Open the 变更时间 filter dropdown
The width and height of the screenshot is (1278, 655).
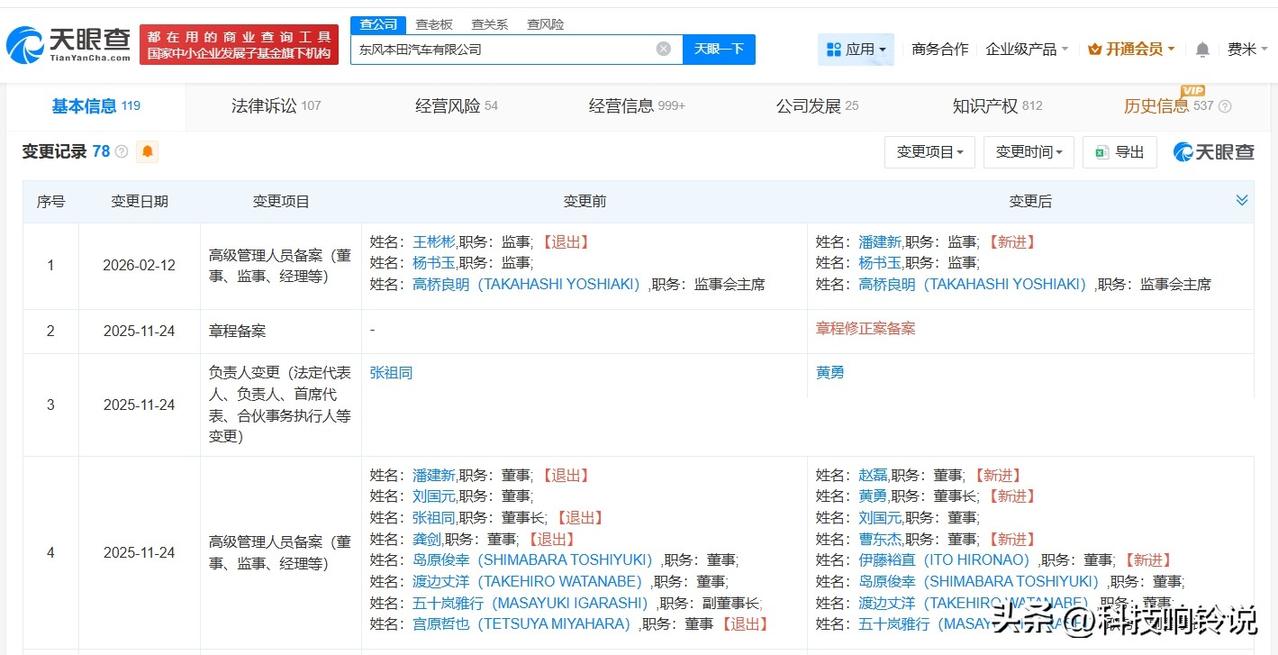[1029, 152]
